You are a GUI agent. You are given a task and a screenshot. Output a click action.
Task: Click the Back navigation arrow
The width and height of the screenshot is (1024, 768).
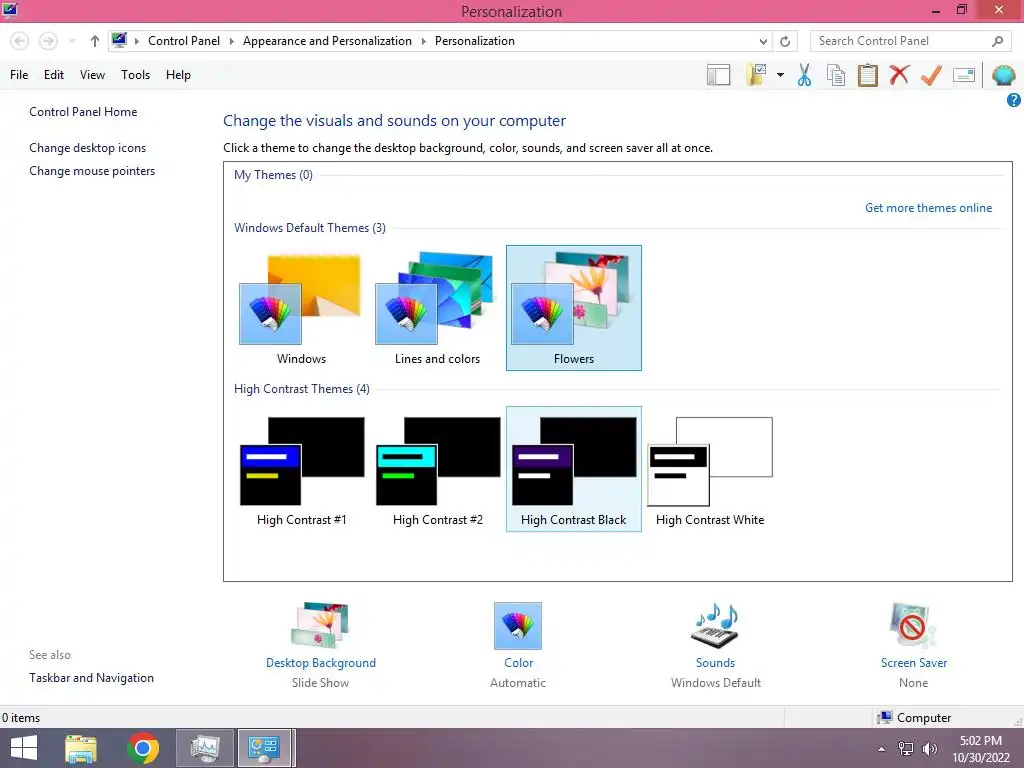pos(20,41)
